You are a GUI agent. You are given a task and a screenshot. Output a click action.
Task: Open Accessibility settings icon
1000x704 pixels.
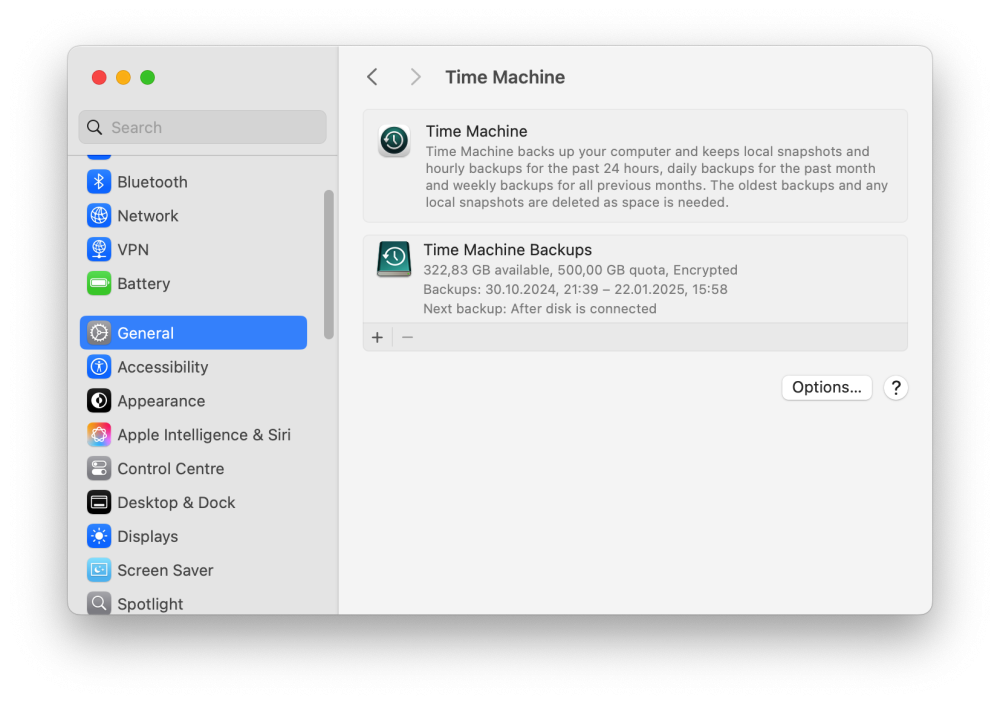(x=99, y=367)
